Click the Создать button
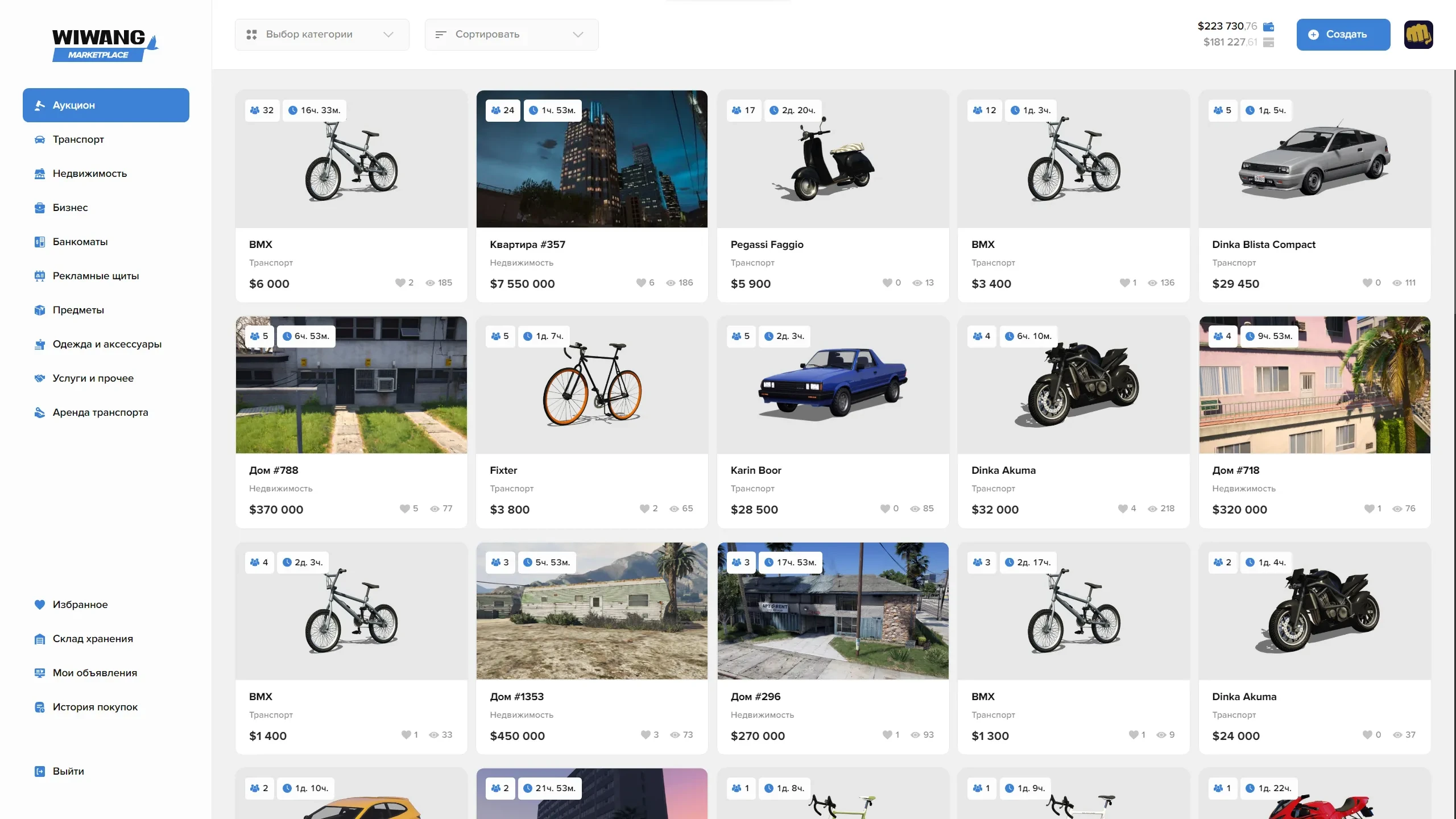The width and height of the screenshot is (1456, 819). (1343, 35)
